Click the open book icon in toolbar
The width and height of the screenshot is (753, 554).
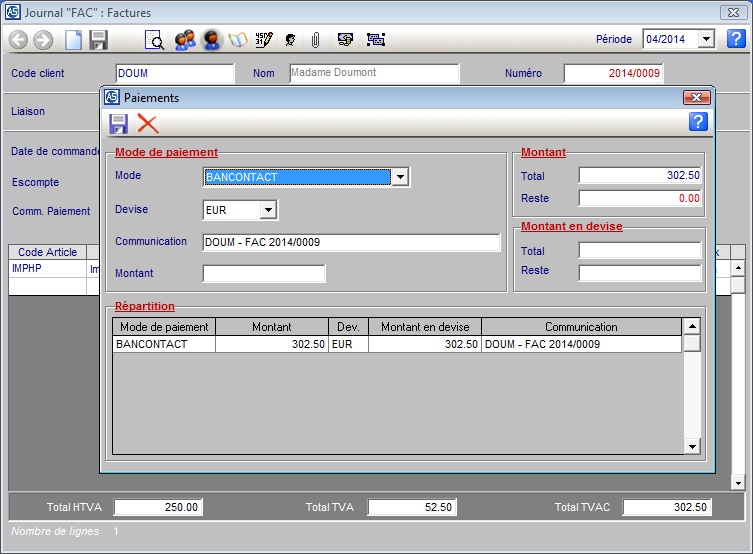(x=238, y=40)
